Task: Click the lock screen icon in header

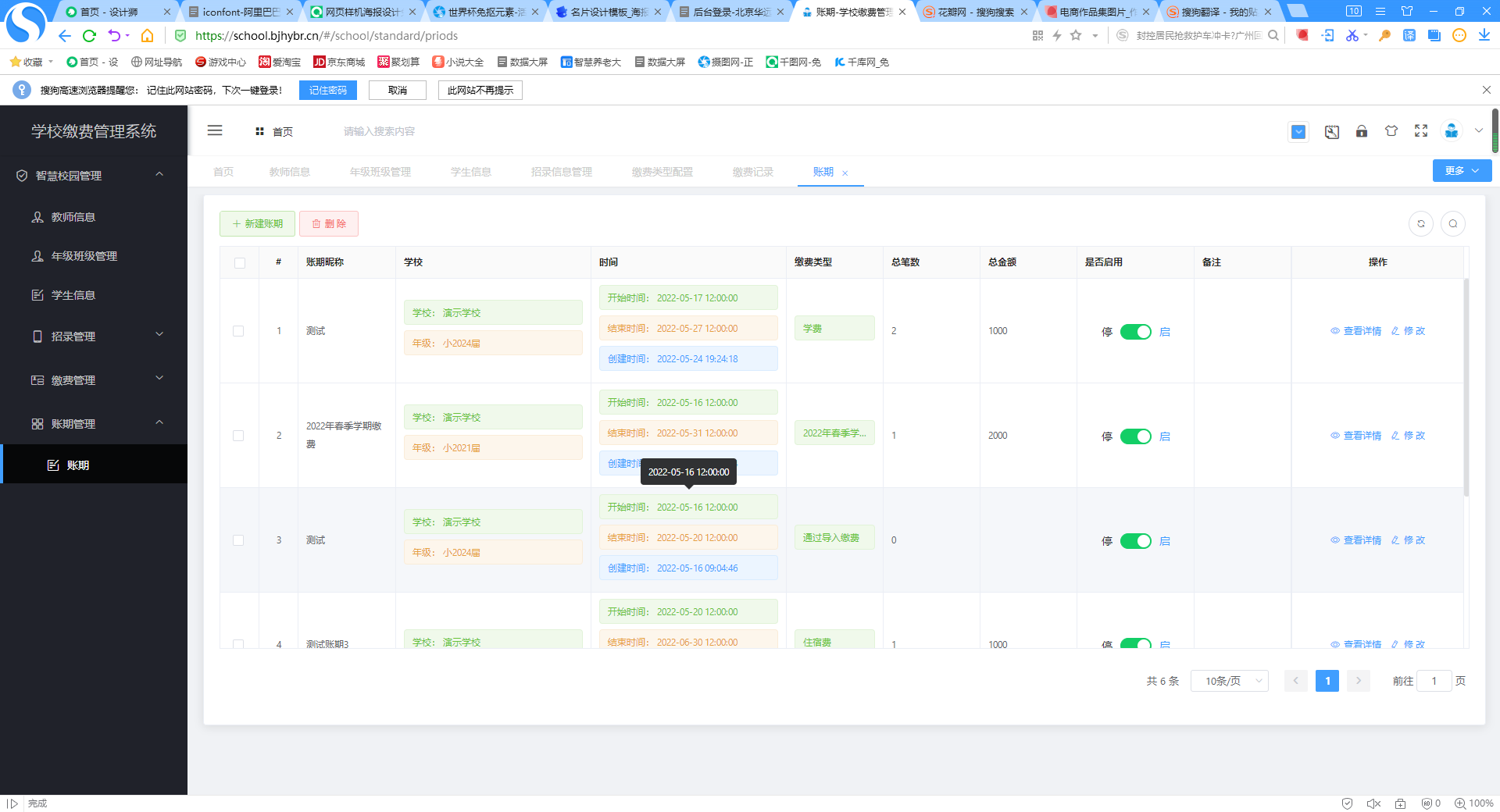Action: click(1361, 131)
